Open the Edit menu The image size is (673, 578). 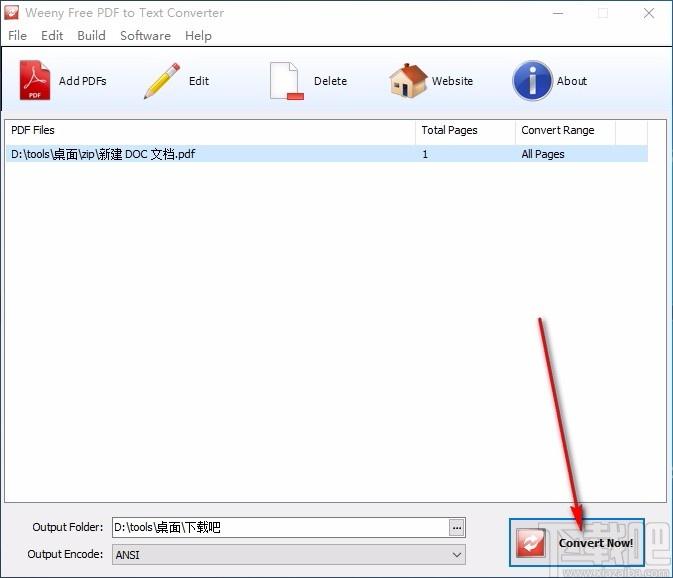52,36
